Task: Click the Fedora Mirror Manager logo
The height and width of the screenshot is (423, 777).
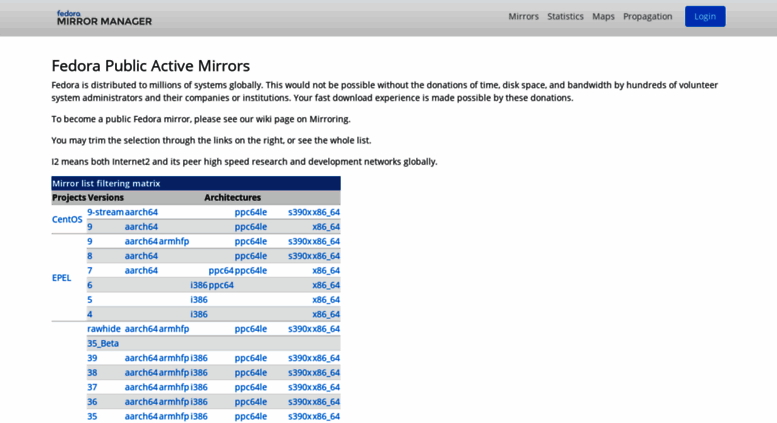Action: [104, 18]
